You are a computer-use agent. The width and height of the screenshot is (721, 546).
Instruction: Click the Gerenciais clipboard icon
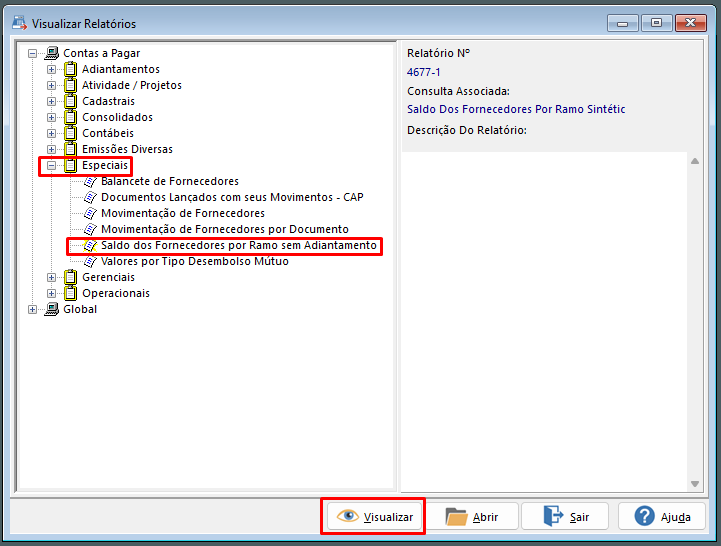[x=70, y=277]
